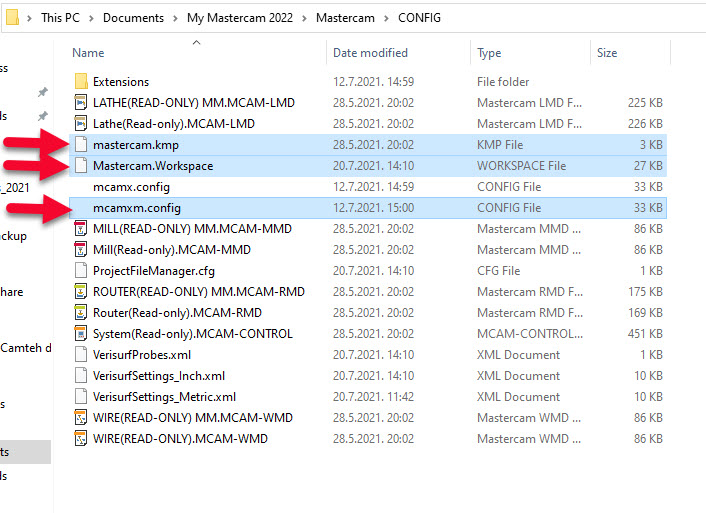The height and width of the screenshot is (513, 706).
Task: Click the Mastercam.Workspace file icon
Action: [x=81, y=166]
